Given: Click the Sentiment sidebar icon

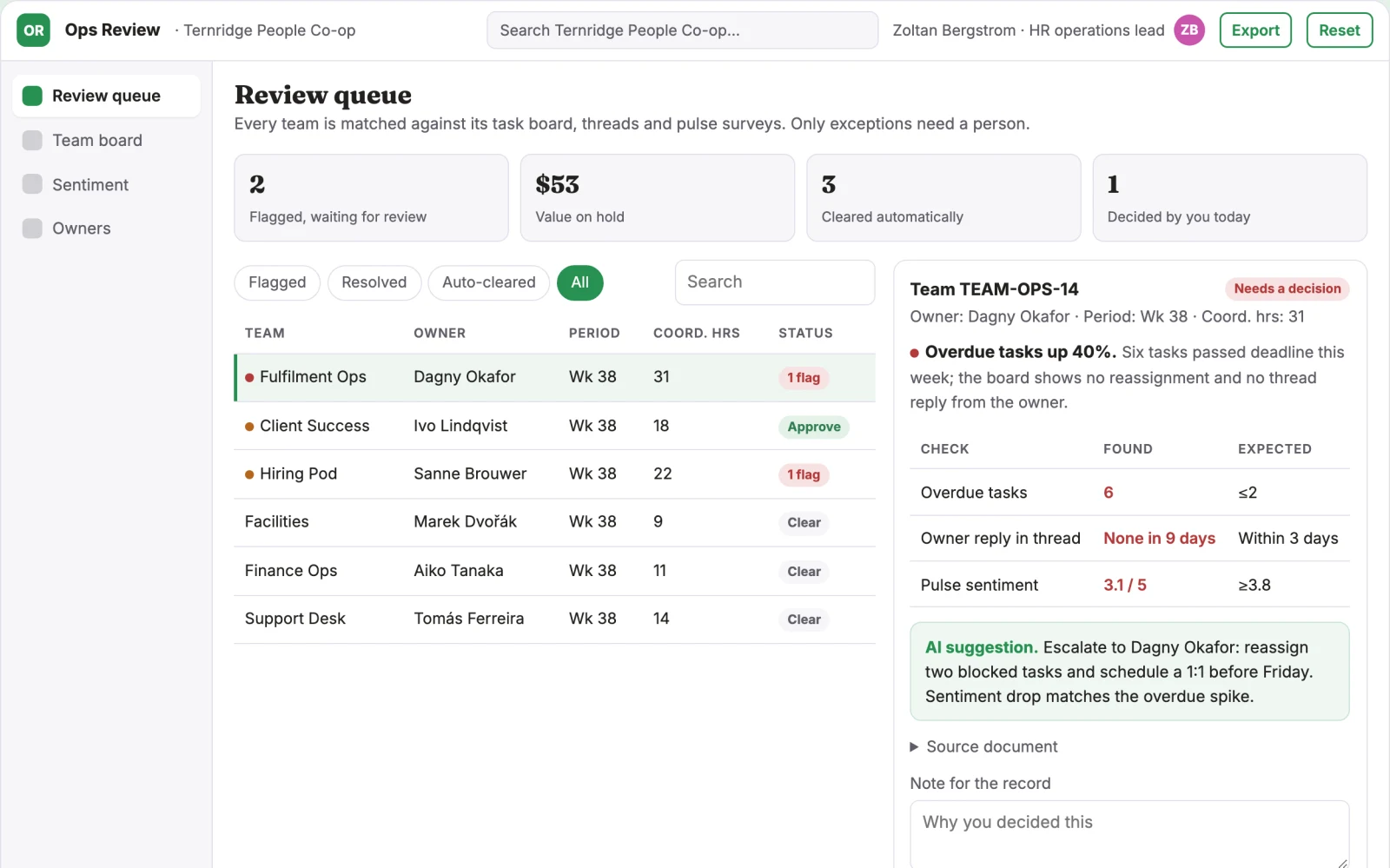Looking at the screenshot, I should (32, 184).
